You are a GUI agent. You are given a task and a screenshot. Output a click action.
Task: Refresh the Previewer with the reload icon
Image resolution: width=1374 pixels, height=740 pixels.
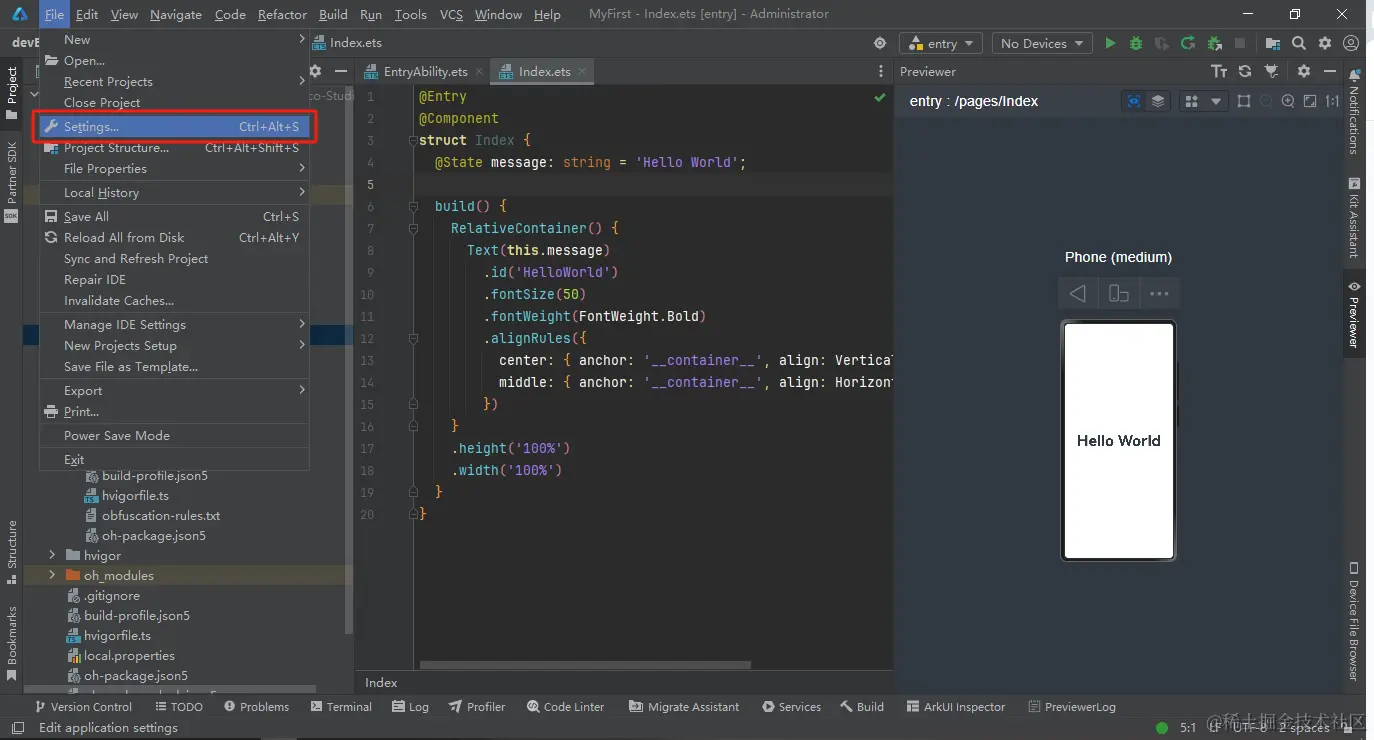[x=1245, y=71]
